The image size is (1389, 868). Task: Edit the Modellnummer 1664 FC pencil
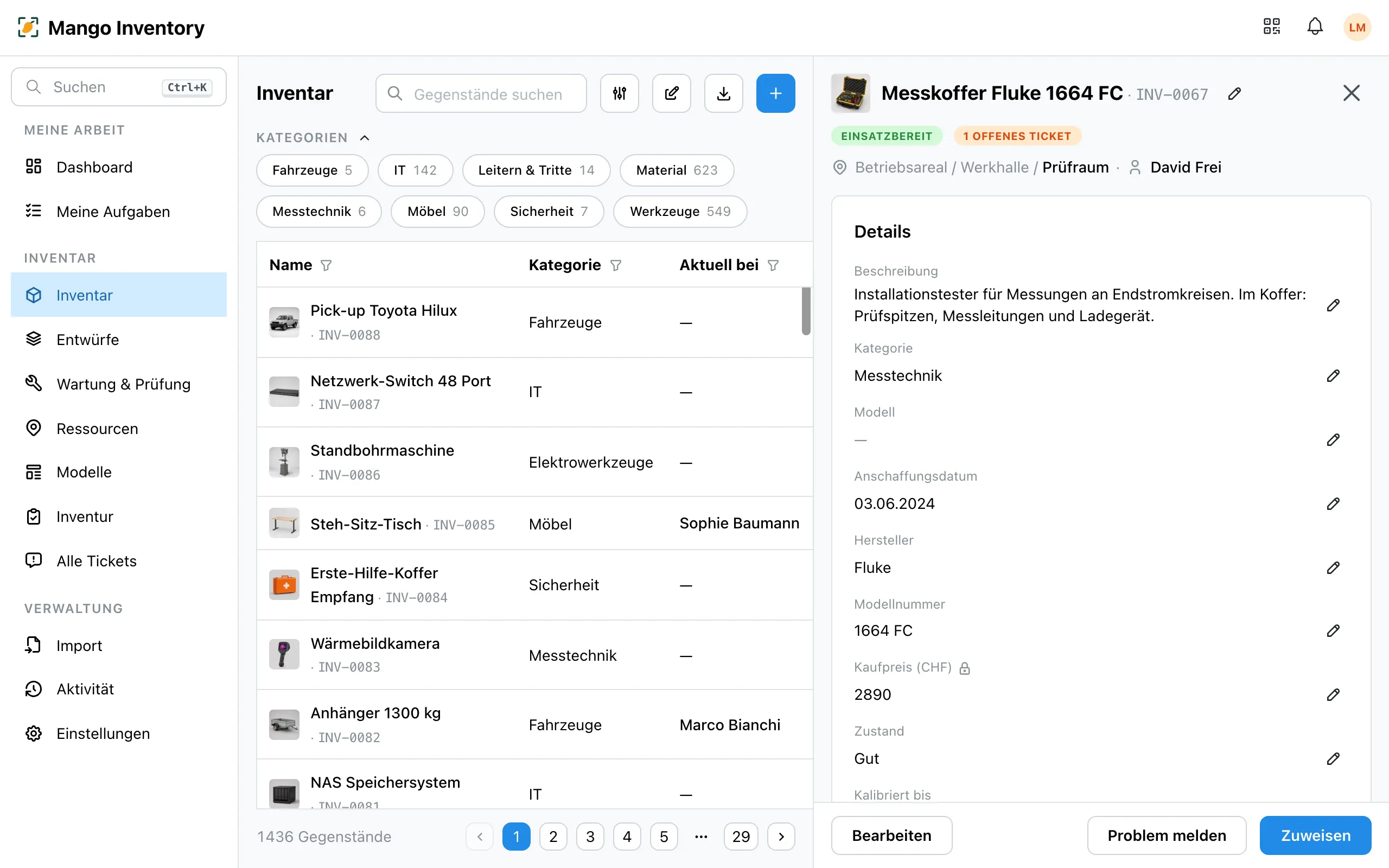(1333, 630)
